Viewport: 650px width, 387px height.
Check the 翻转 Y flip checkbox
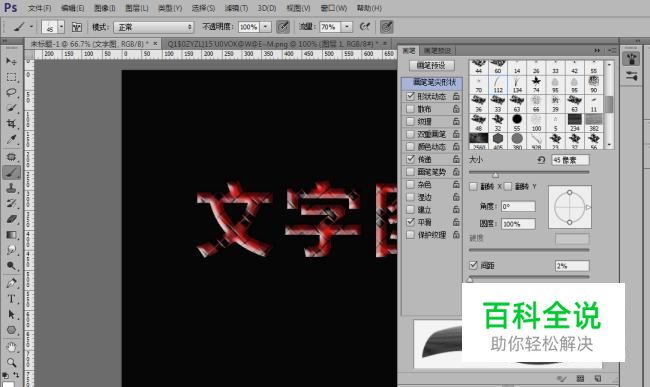(508, 186)
